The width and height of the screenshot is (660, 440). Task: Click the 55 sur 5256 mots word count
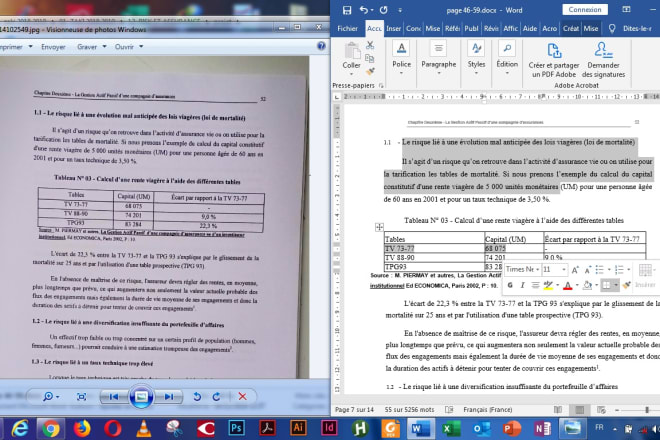click(x=409, y=410)
